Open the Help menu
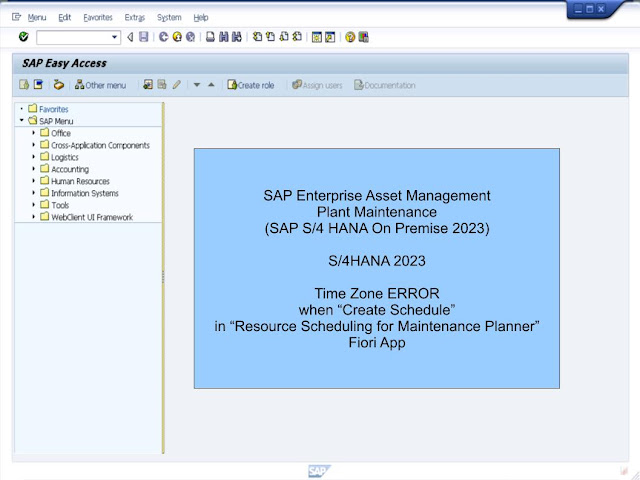This screenshot has width=640, height=480. (200, 18)
